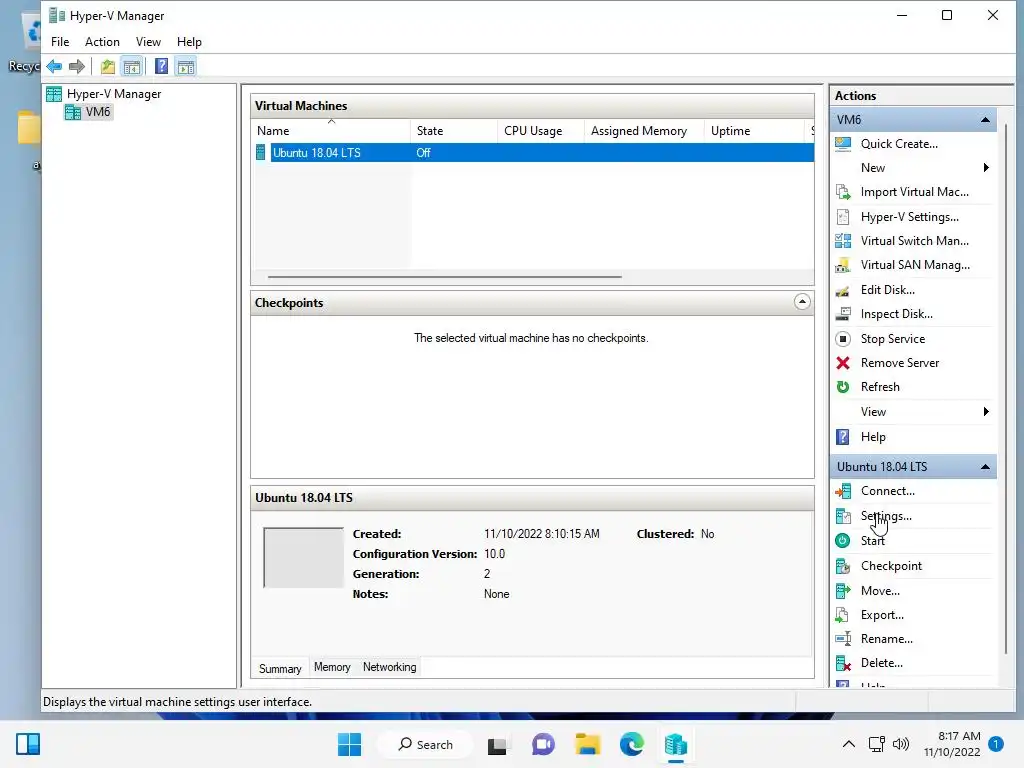The image size is (1024, 768).
Task: Open the Help menu in menu bar
Action: (189, 42)
